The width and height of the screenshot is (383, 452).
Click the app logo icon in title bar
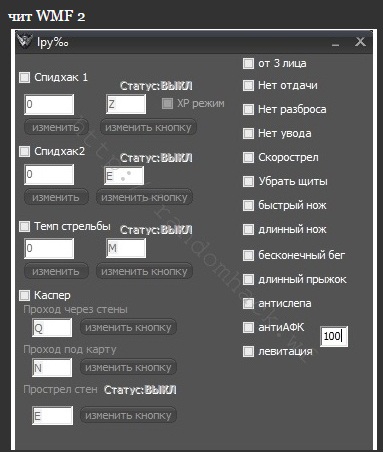coord(25,41)
